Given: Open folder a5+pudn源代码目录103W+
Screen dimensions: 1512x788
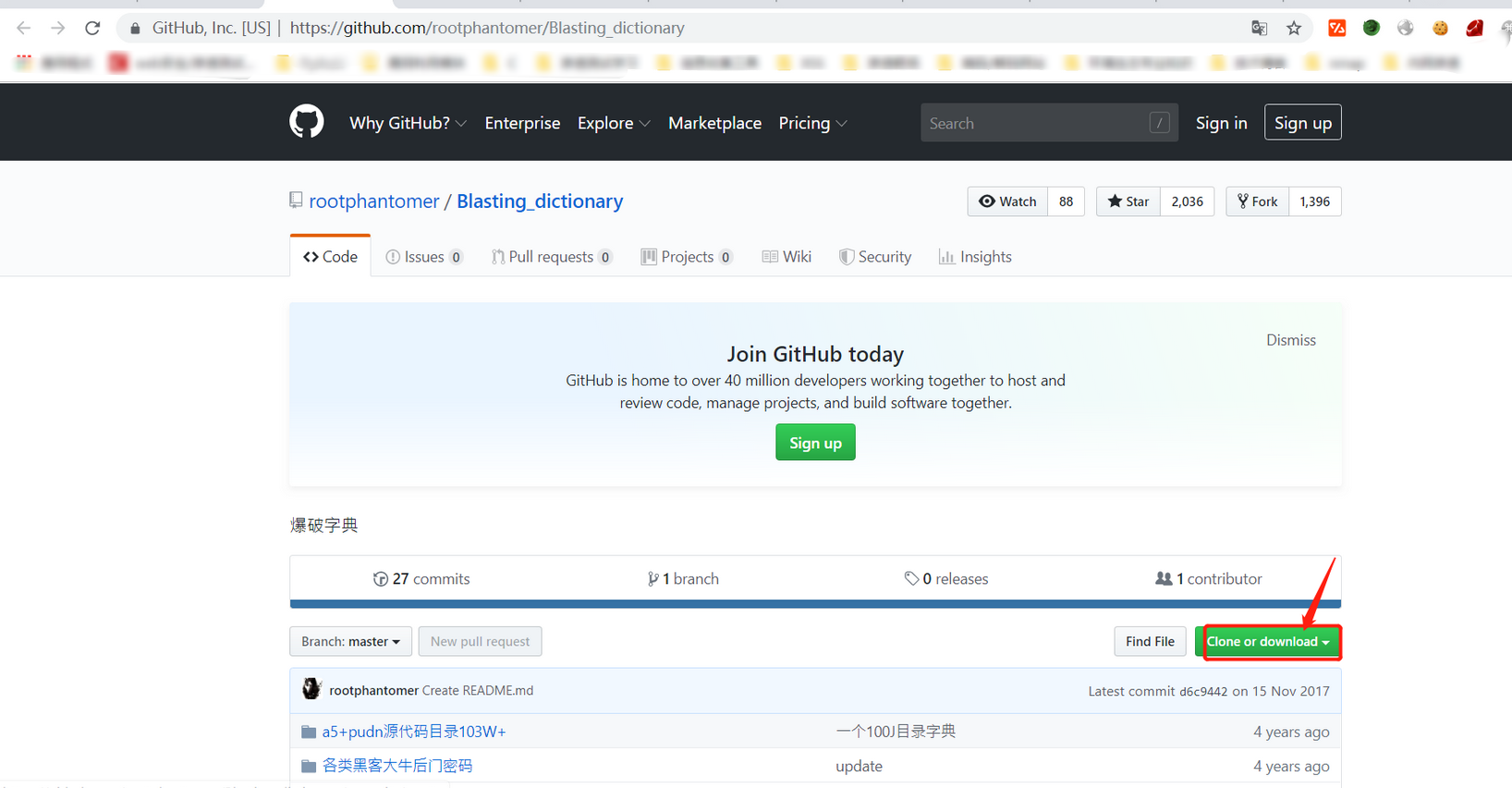Looking at the screenshot, I should point(414,732).
